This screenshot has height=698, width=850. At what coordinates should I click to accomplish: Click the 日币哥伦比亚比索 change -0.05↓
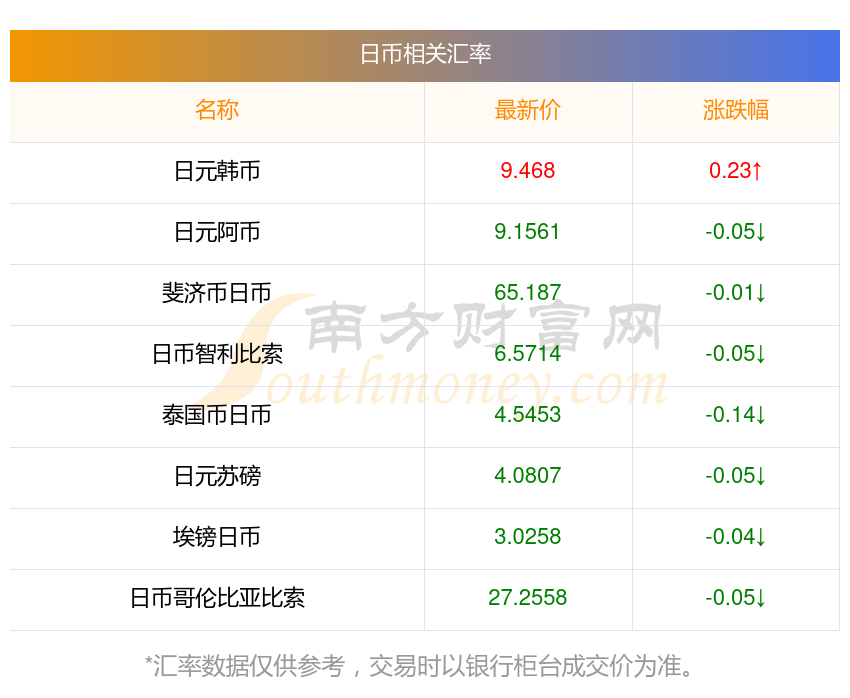coord(736,598)
